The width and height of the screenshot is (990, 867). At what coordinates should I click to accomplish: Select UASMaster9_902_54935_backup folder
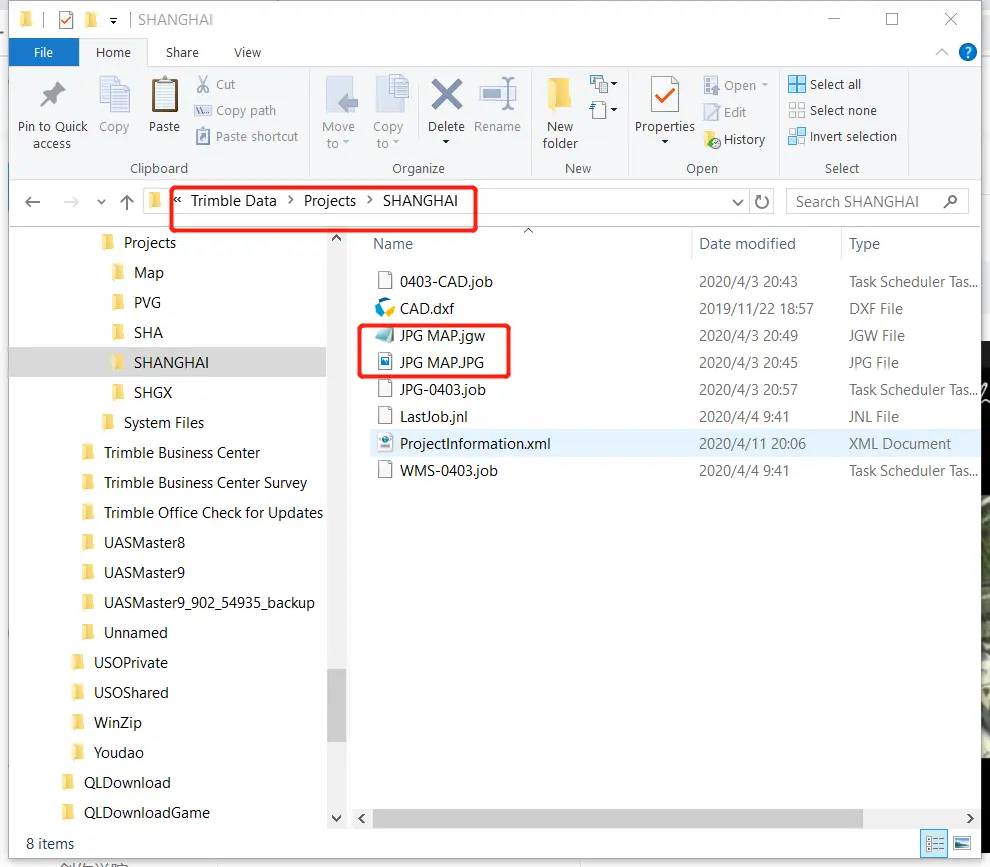pos(209,603)
